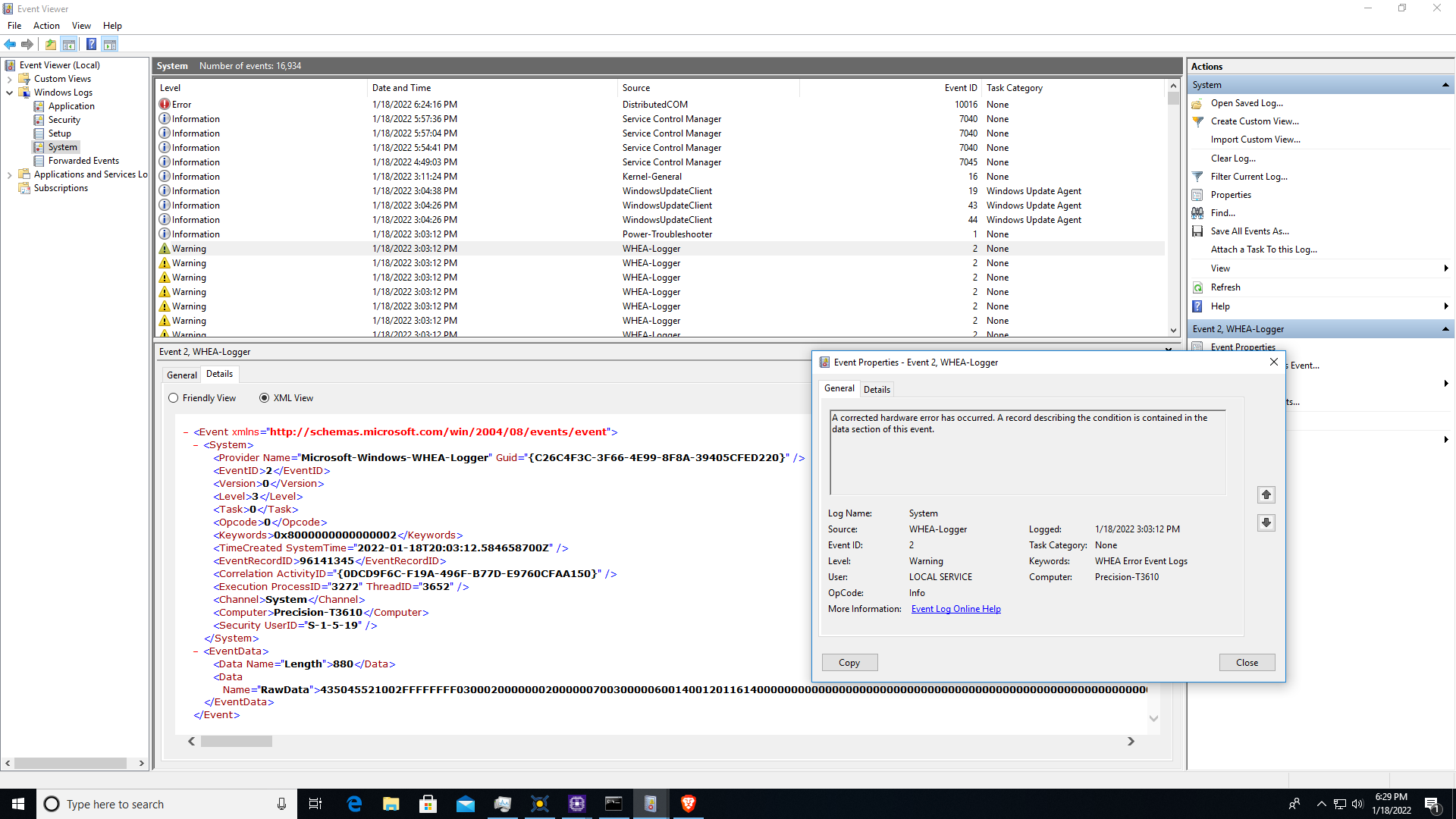Expand the Custom Views tree node
The width and height of the screenshot is (1456, 819).
point(9,79)
